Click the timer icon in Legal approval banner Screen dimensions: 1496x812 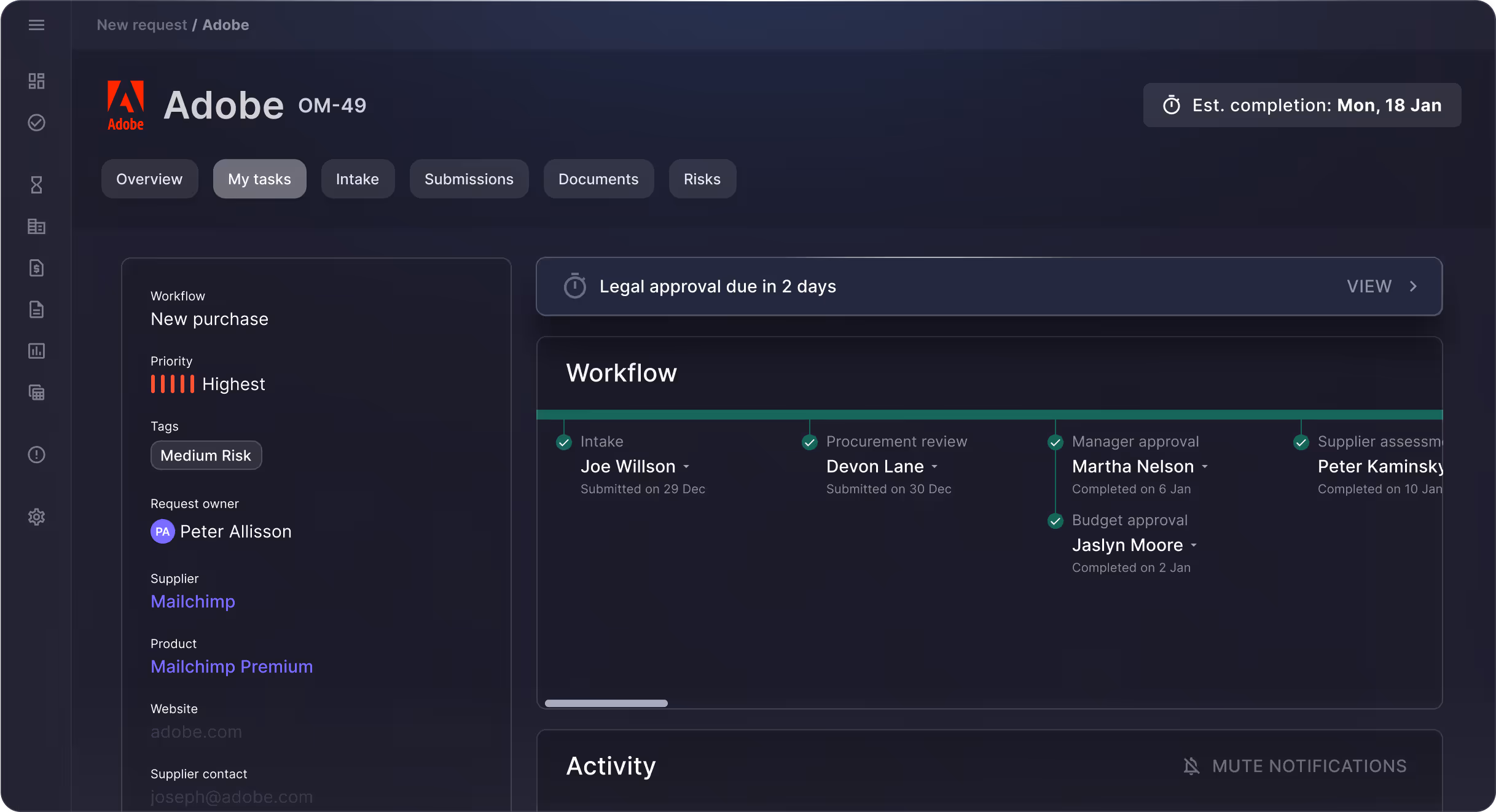[574, 286]
